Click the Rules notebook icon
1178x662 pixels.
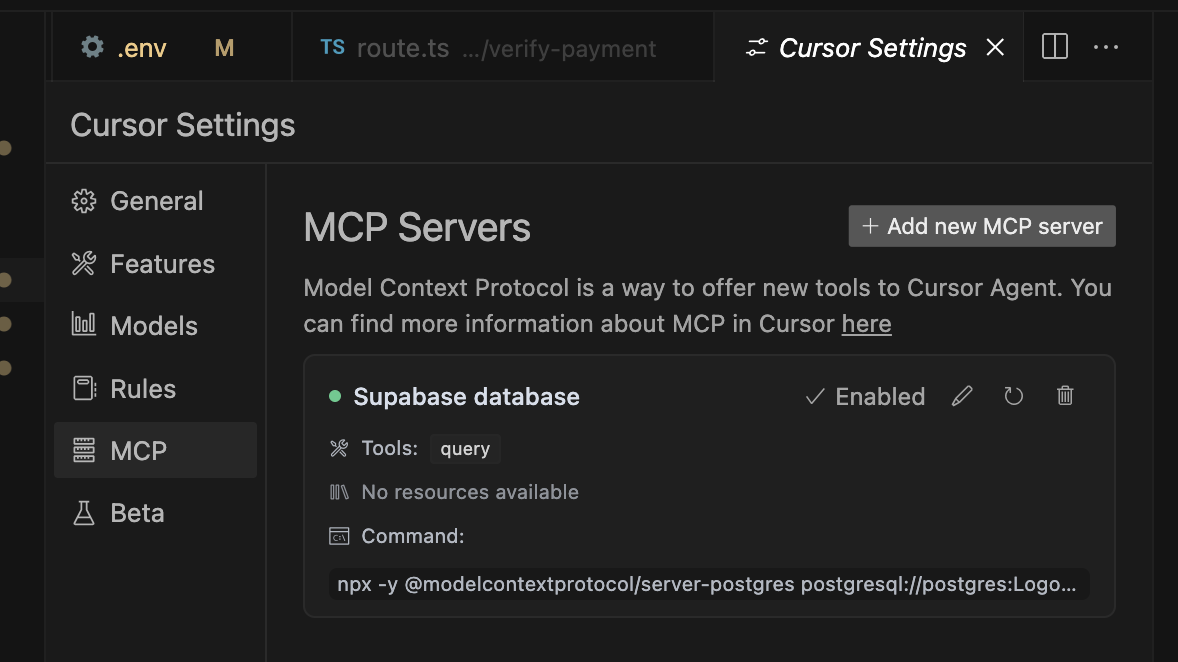[84, 388]
